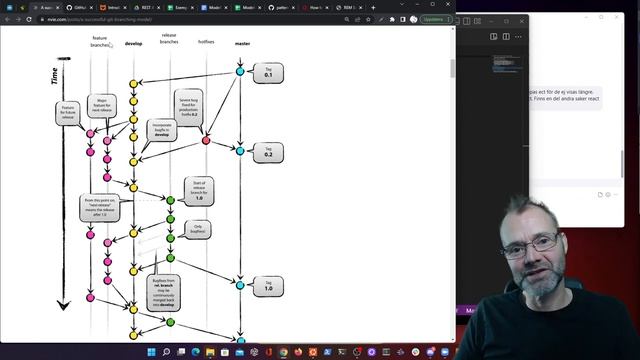Open the tab search chevron in Chrome
640x360 pixels.
pyautogui.click(x=402, y=4)
